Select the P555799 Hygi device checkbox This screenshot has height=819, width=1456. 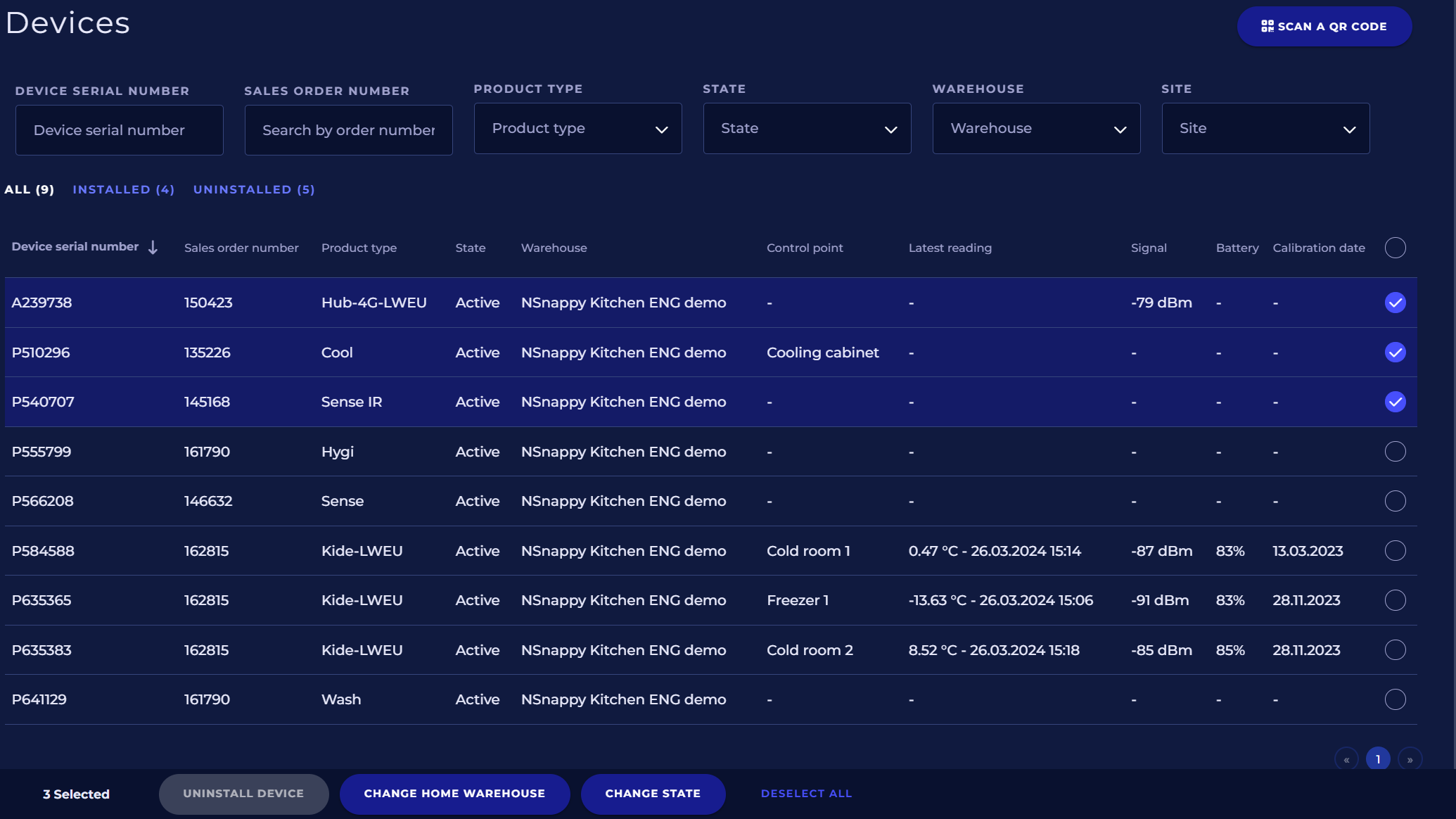coord(1395,452)
